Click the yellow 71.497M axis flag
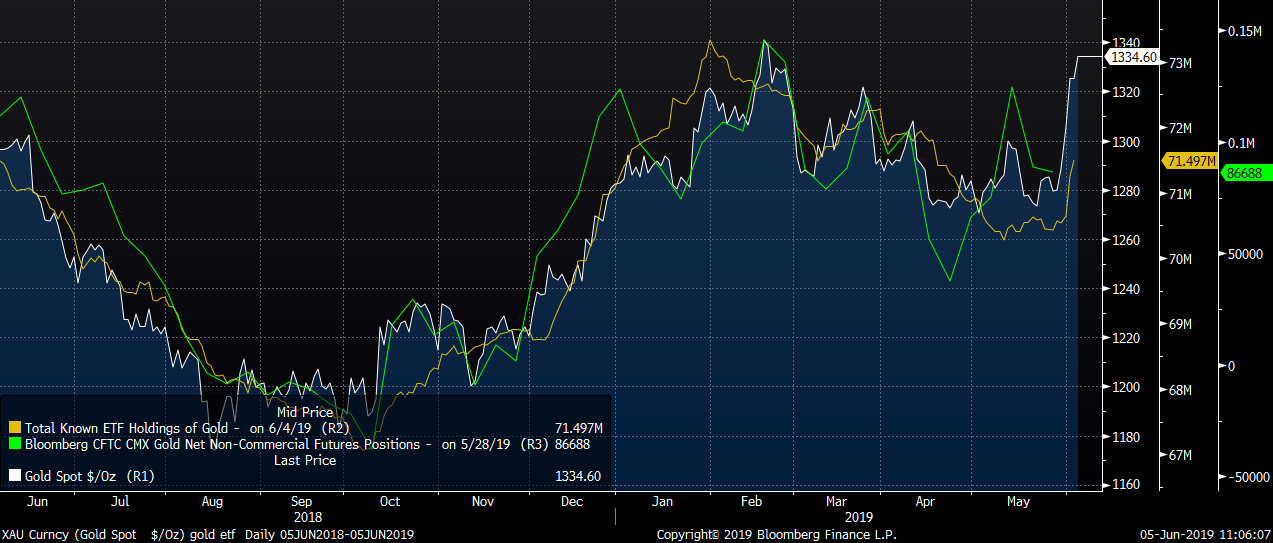 point(1190,161)
